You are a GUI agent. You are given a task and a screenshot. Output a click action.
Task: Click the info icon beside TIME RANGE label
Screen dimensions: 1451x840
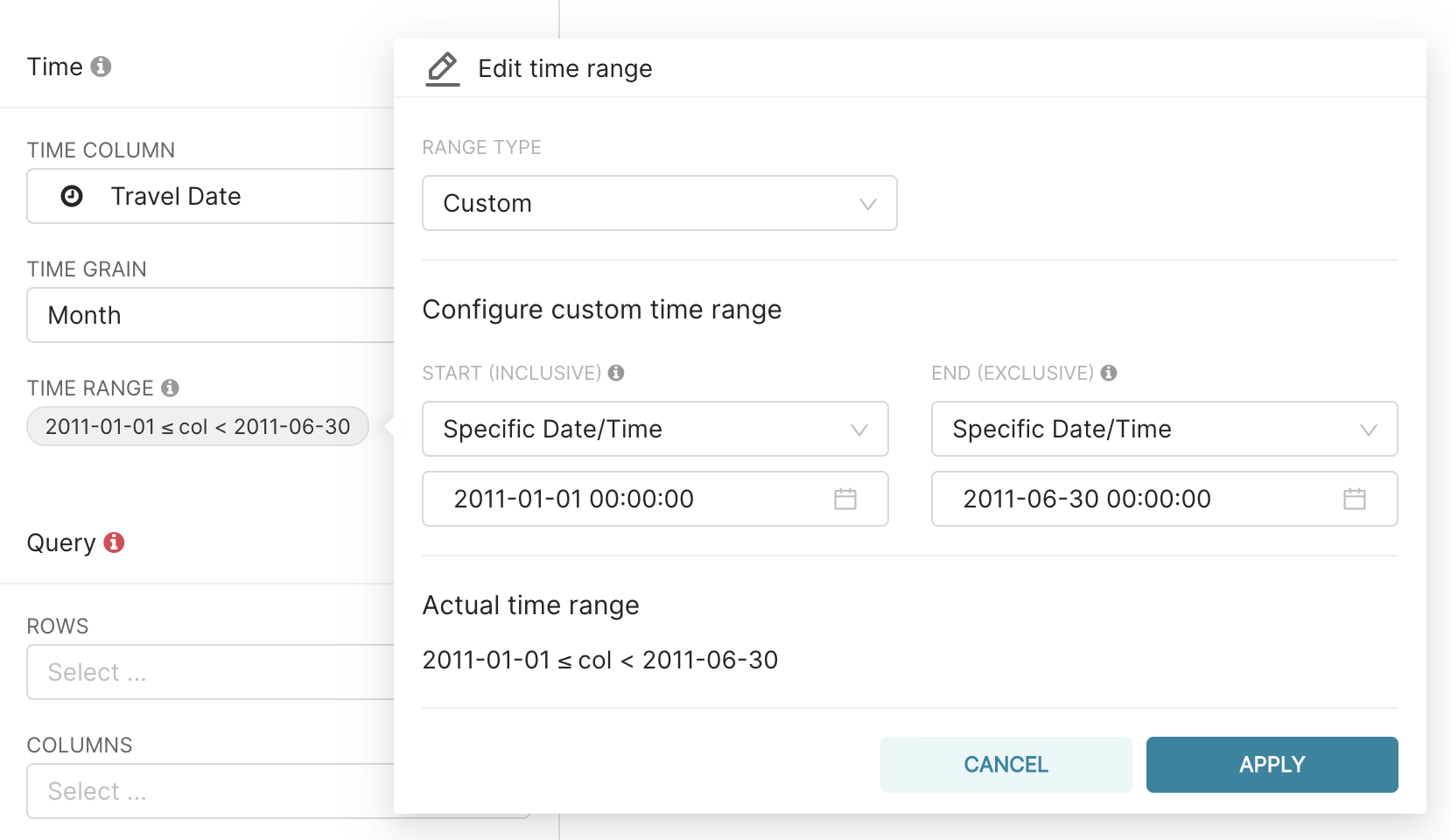coord(171,388)
